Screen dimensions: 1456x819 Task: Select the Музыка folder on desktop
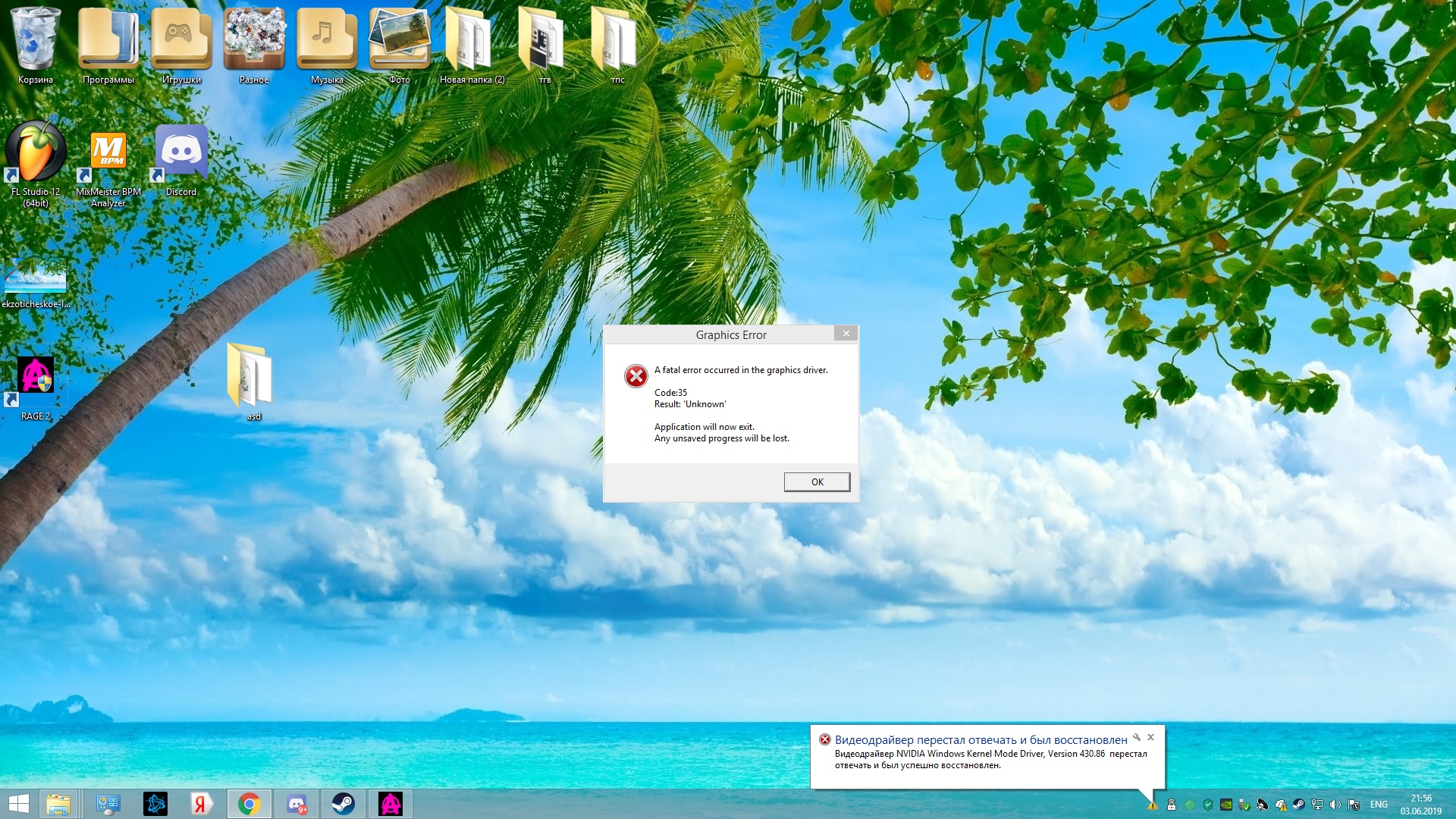pyautogui.click(x=327, y=42)
